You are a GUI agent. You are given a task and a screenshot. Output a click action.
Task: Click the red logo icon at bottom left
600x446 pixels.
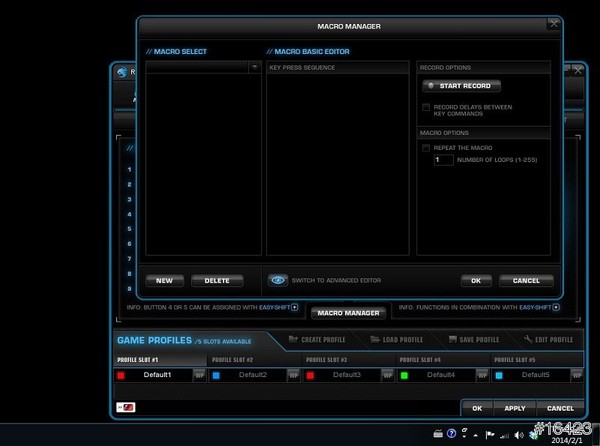coord(129,408)
